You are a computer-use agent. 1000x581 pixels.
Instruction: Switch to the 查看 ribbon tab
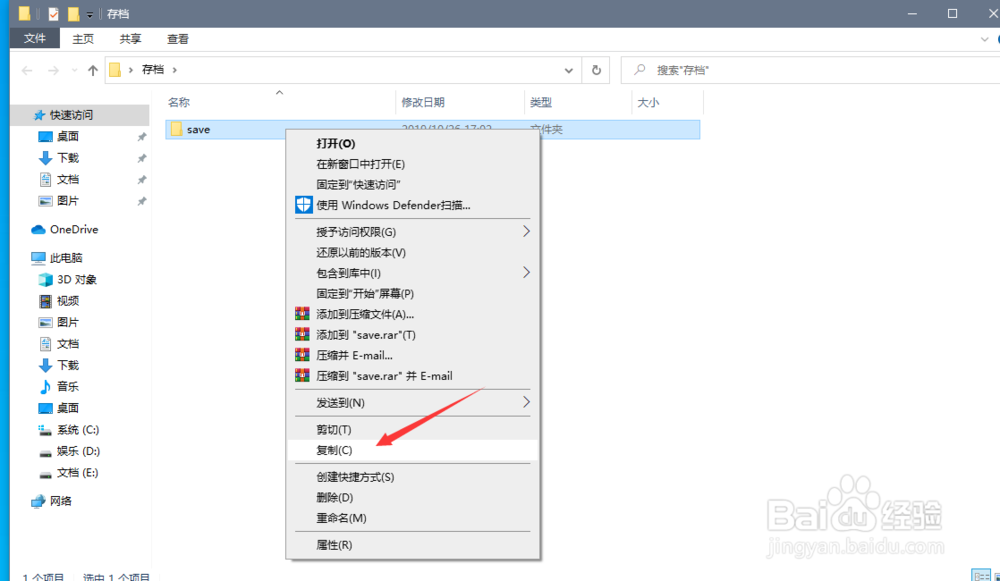coord(177,38)
